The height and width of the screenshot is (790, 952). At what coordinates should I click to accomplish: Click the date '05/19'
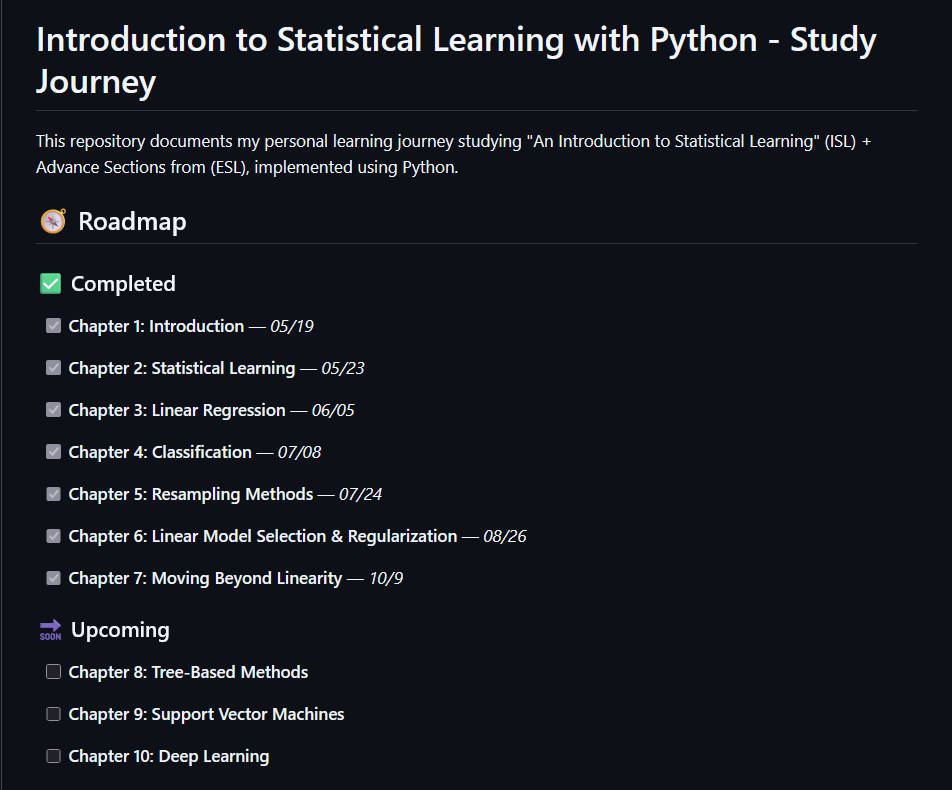pos(292,326)
